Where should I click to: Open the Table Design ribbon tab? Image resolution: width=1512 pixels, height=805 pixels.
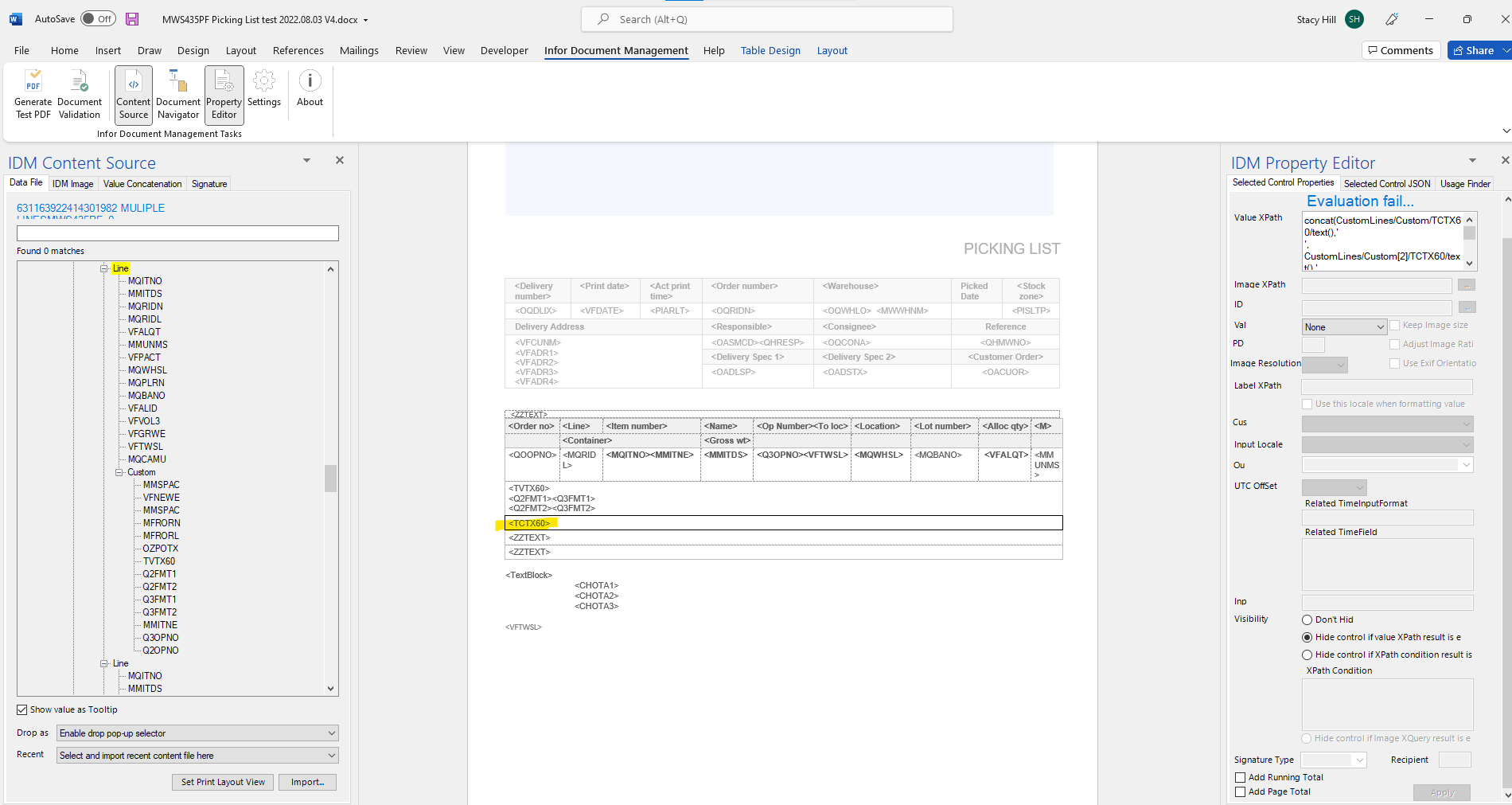click(x=770, y=51)
